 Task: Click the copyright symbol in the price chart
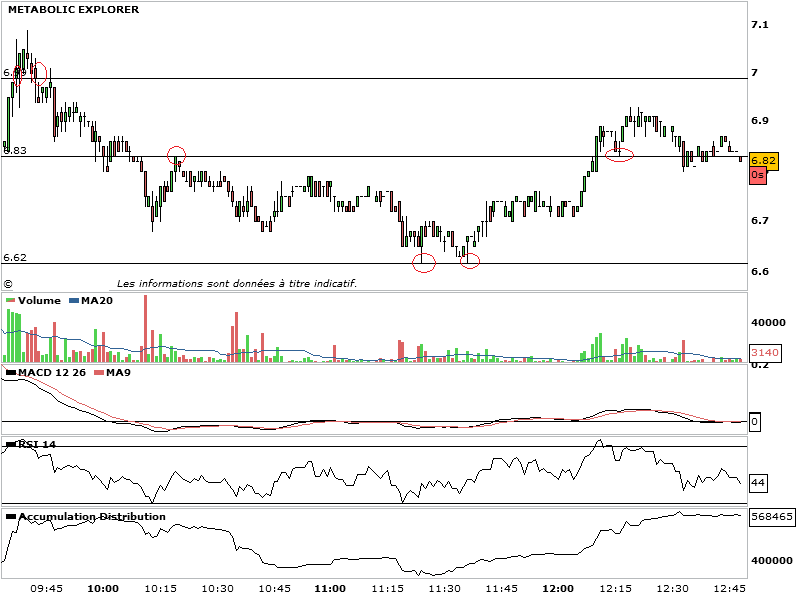click(8, 284)
